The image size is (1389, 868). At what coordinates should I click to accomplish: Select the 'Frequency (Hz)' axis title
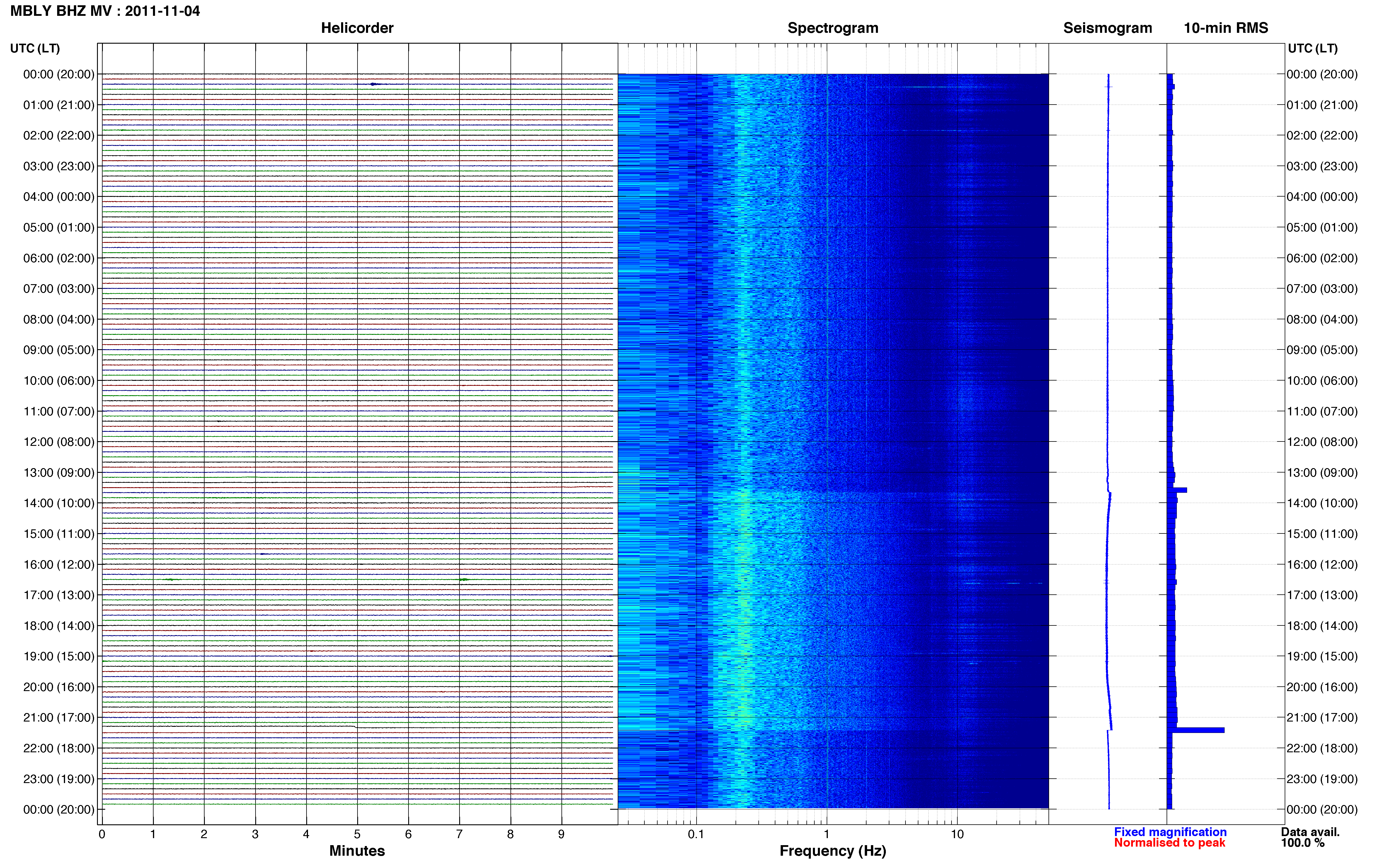pyautogui.click(x=833, y=851)
